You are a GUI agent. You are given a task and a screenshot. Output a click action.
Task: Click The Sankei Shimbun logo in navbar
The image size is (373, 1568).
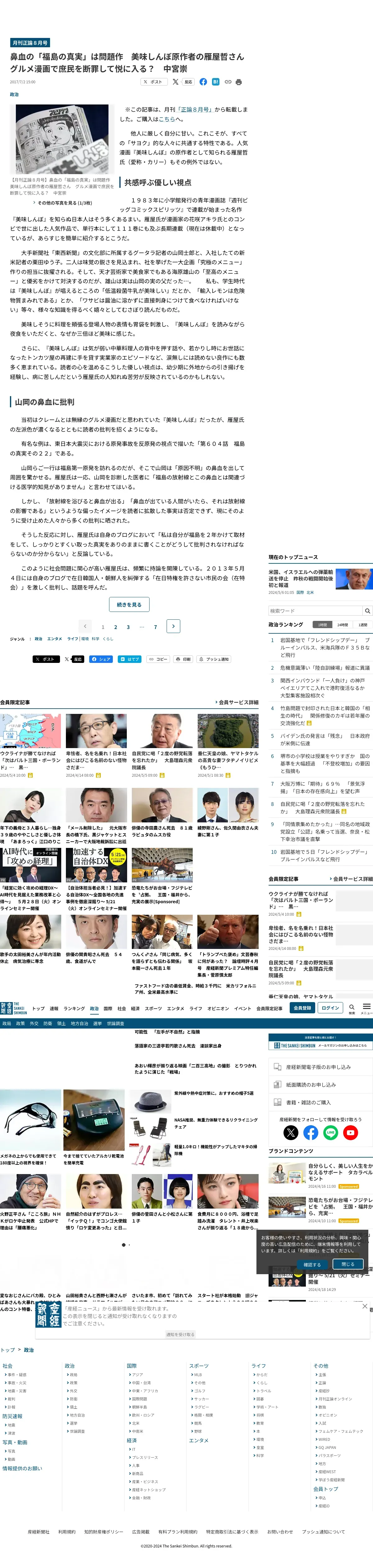tap(13, 1009)
